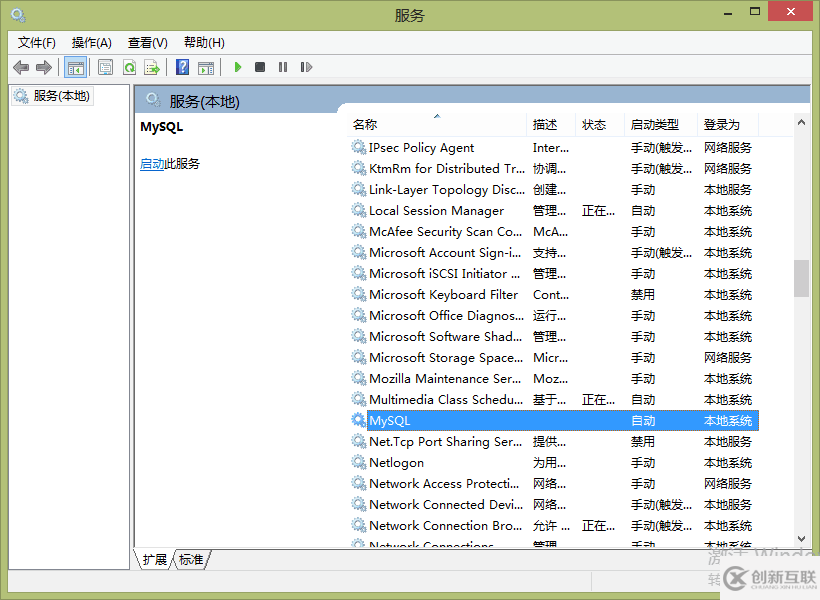Select the Netlogon service row
820x600 pixels.
[553, 462]
